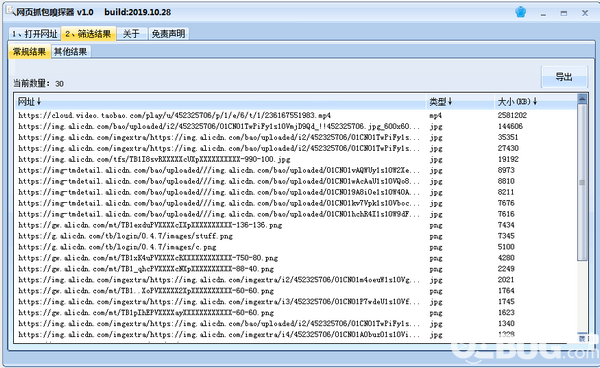Open the 免责声明 tab
The image size is (600, 368).
(x=168, y=34)
